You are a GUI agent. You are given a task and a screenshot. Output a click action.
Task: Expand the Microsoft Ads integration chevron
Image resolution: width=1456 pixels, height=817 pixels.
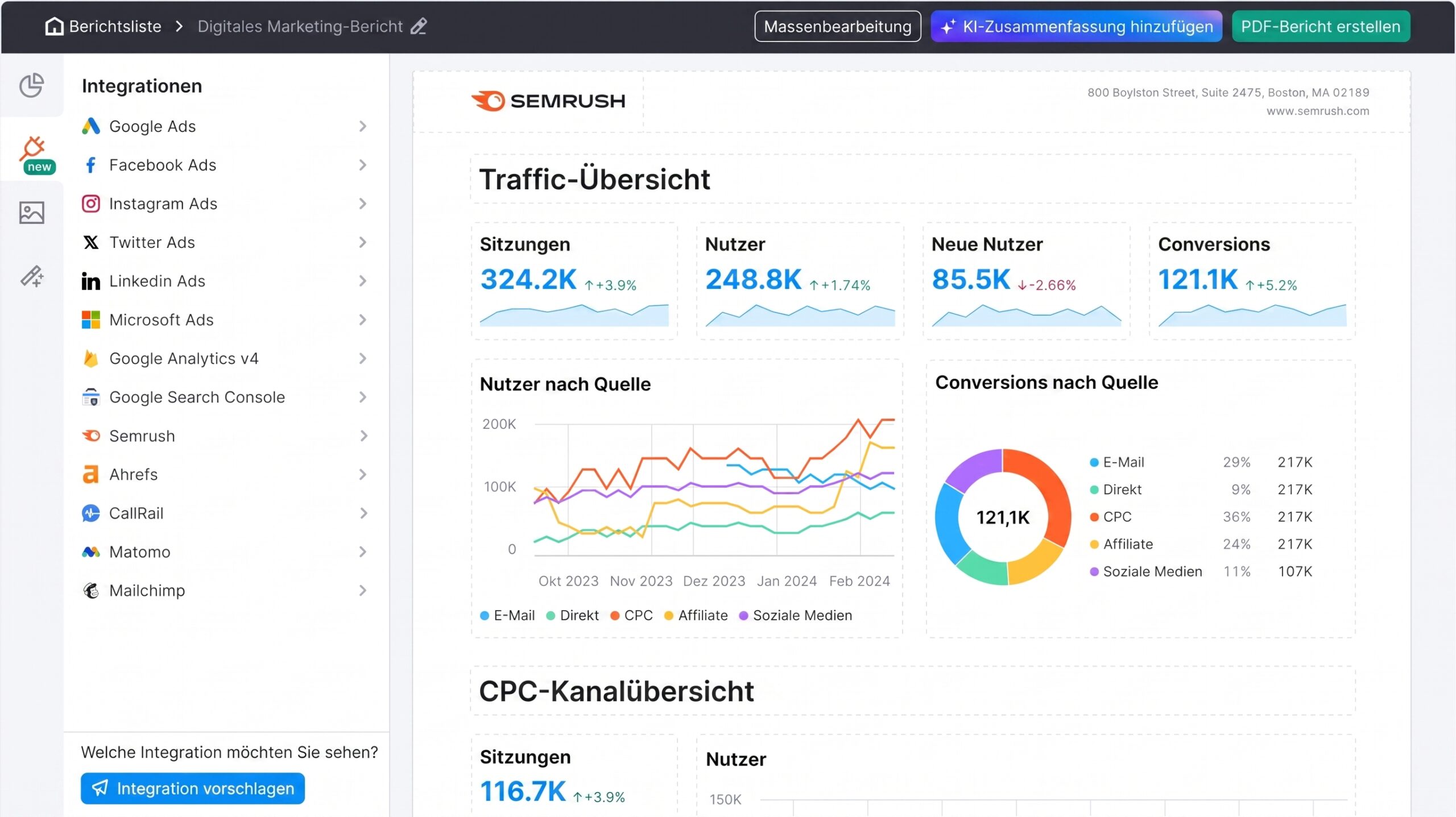point(363,320)
